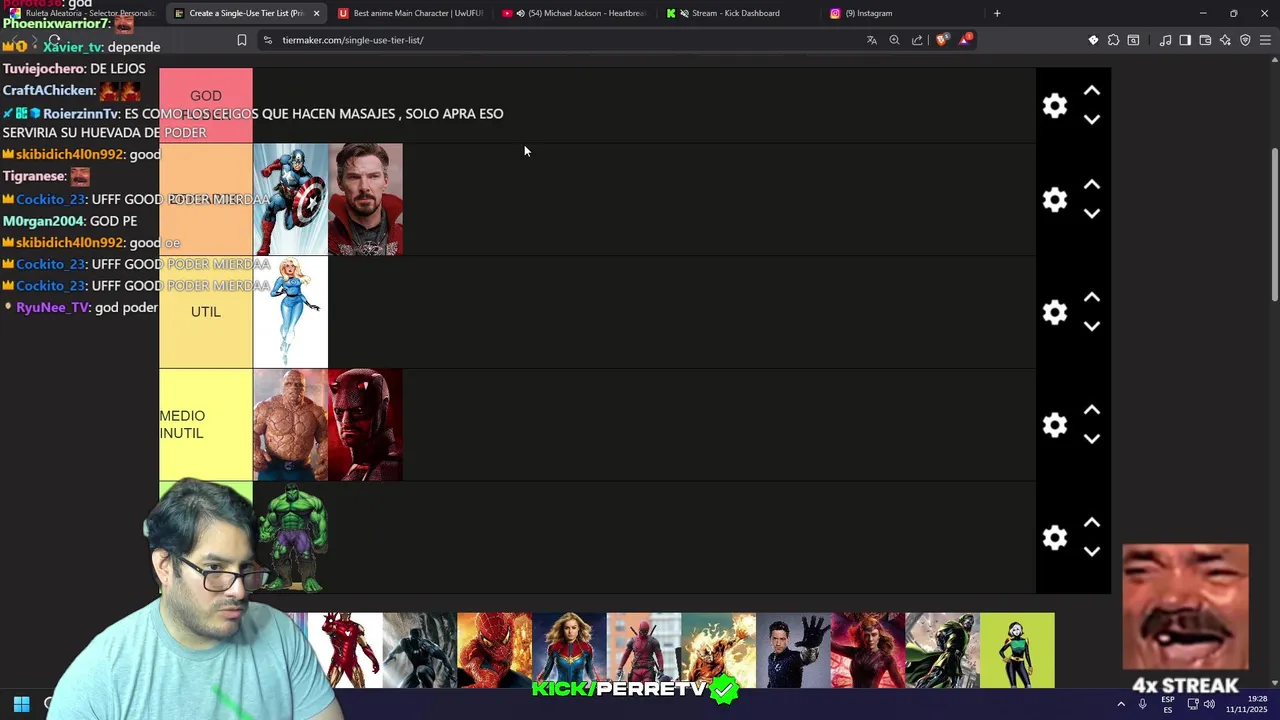The height and width of the screenshot is (720, 1280).
Task: Move the UTIL tier row down
Action: tap(1092, 326)
